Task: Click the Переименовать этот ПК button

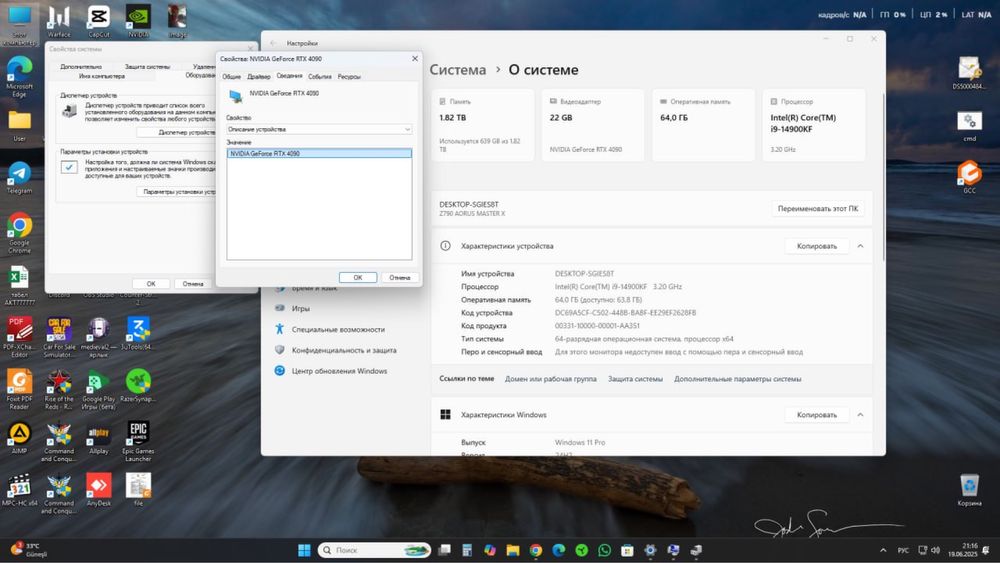Action: pyautogui.click(x=818, y=209)
